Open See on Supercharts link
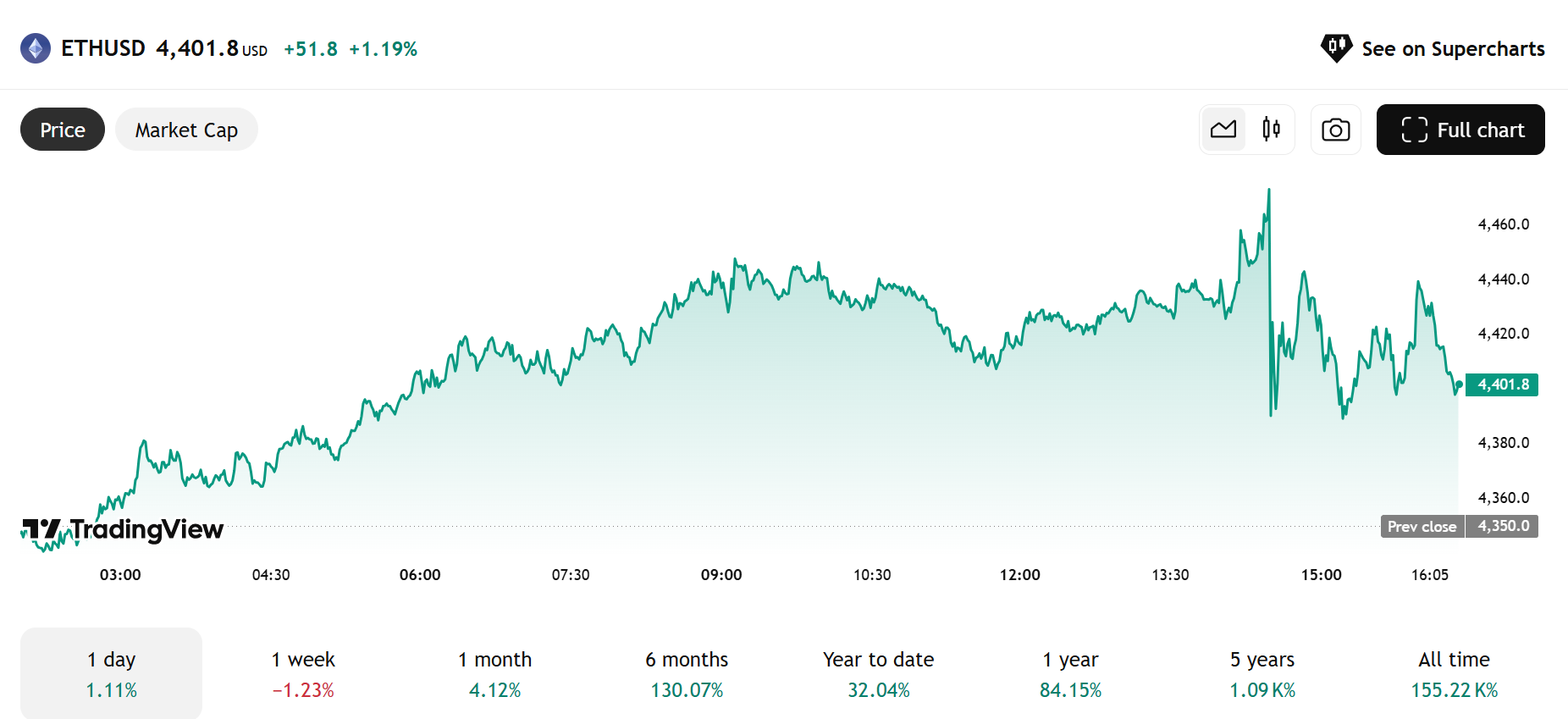1568x719 pixels. point(1452,49)
